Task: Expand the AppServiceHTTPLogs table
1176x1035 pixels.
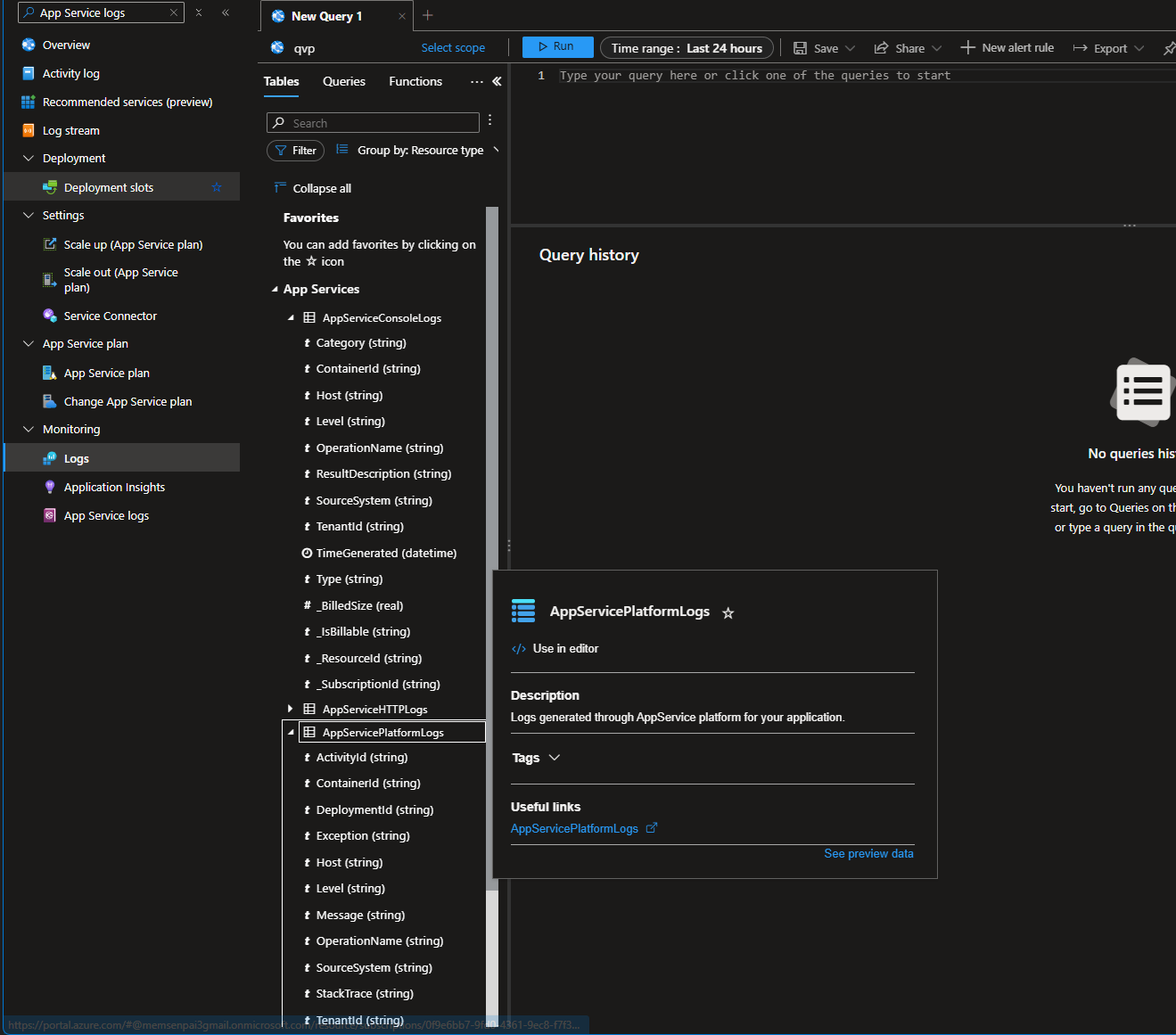Action: coord(291,709)
